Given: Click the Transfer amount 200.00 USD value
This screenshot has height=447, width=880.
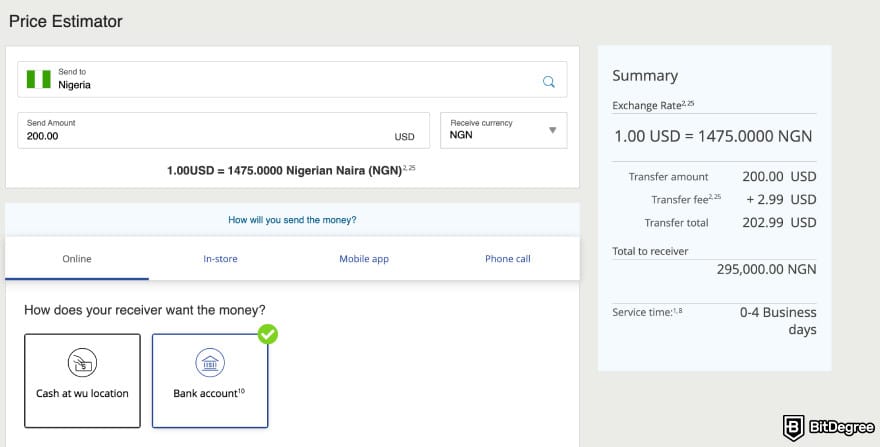Looking at the screenshot, I should [x=779, y=176].
